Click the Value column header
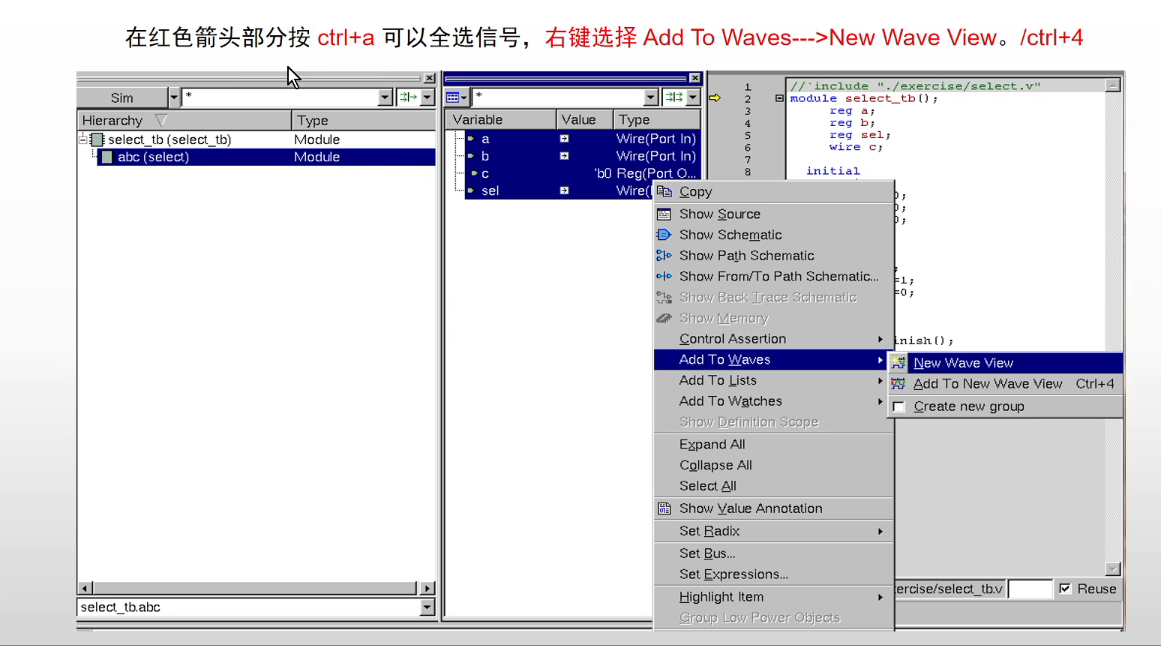The height and width of the screenshot is (646, 1161). pyautogui.click(x=585, y=119)
